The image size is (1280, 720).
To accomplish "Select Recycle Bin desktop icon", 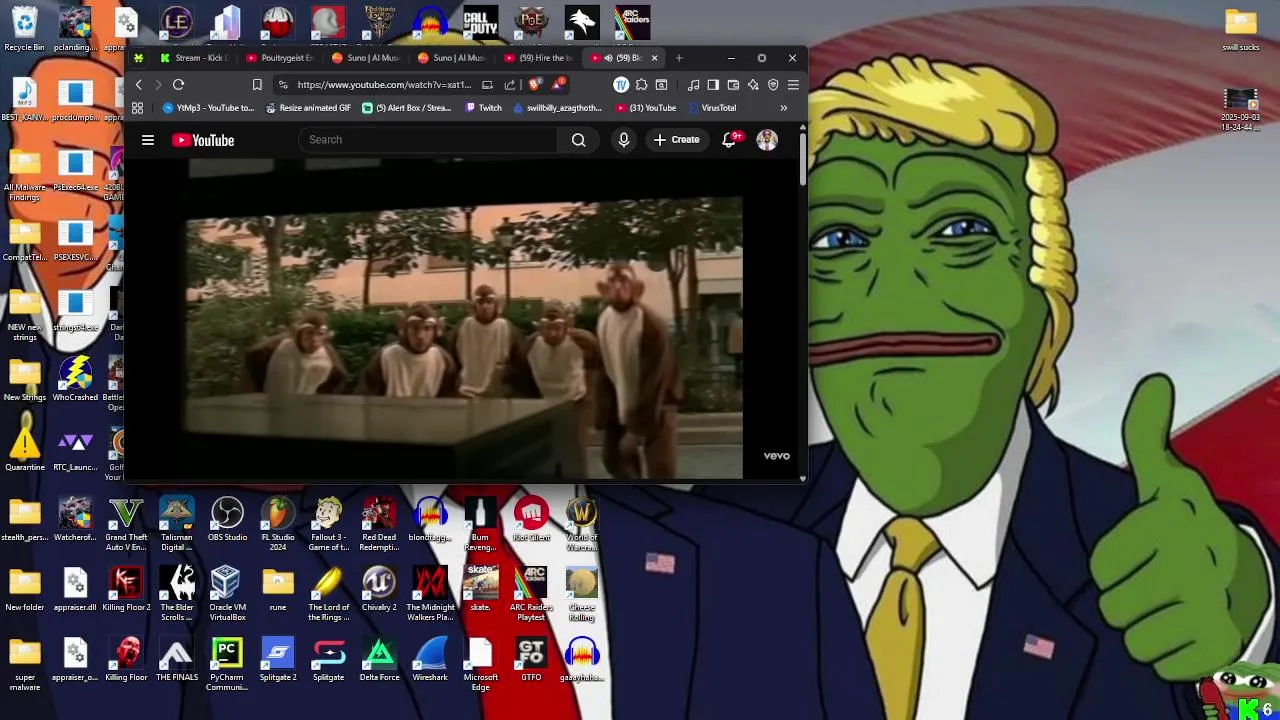I will 24,29.
